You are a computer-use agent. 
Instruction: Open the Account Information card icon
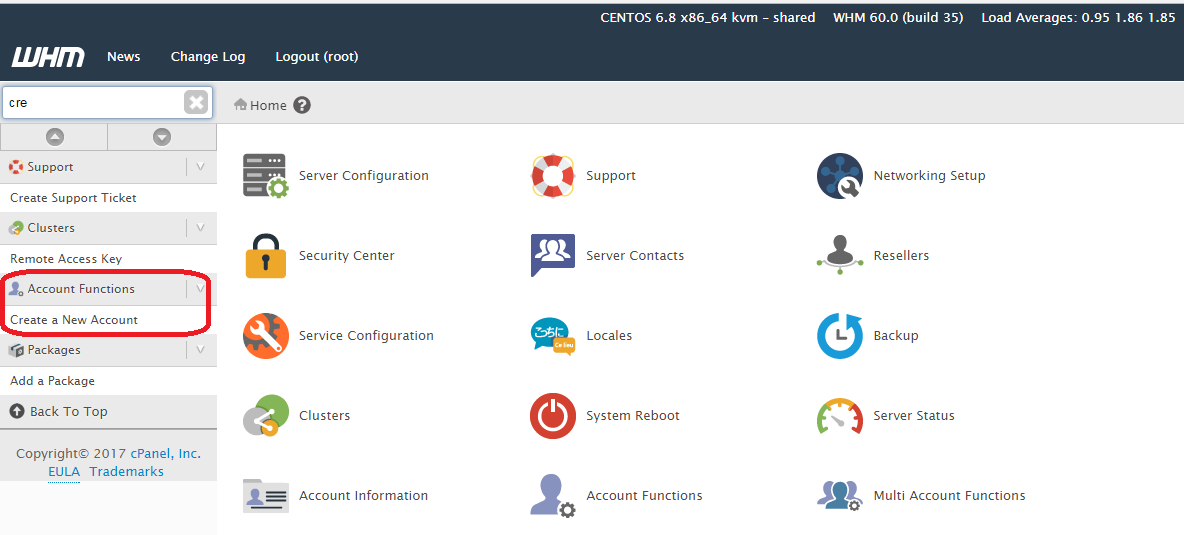coord(265,496)
